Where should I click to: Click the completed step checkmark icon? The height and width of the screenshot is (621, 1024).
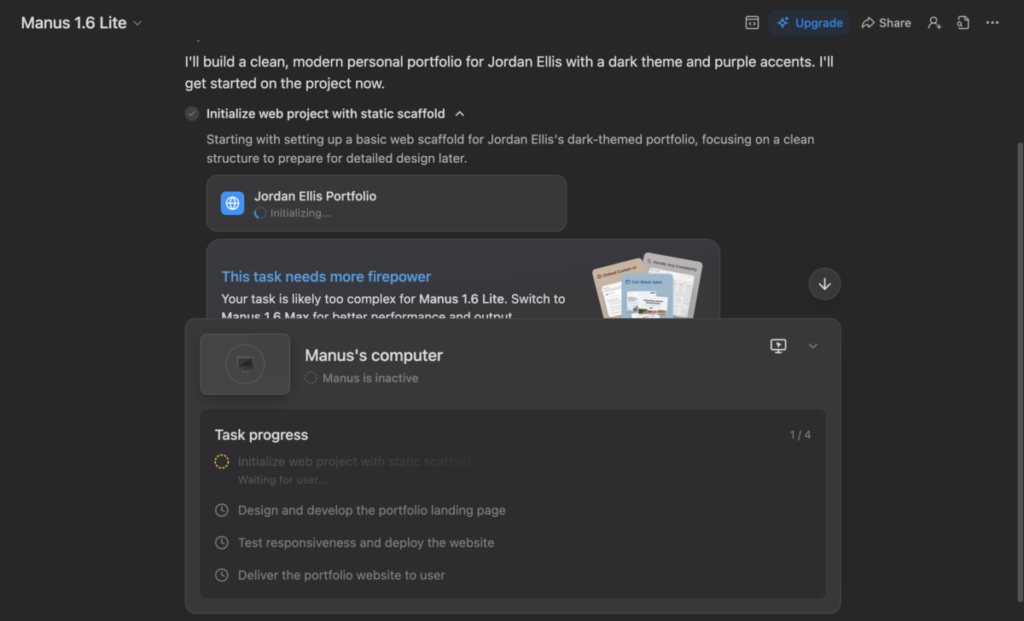coord(192,114)
